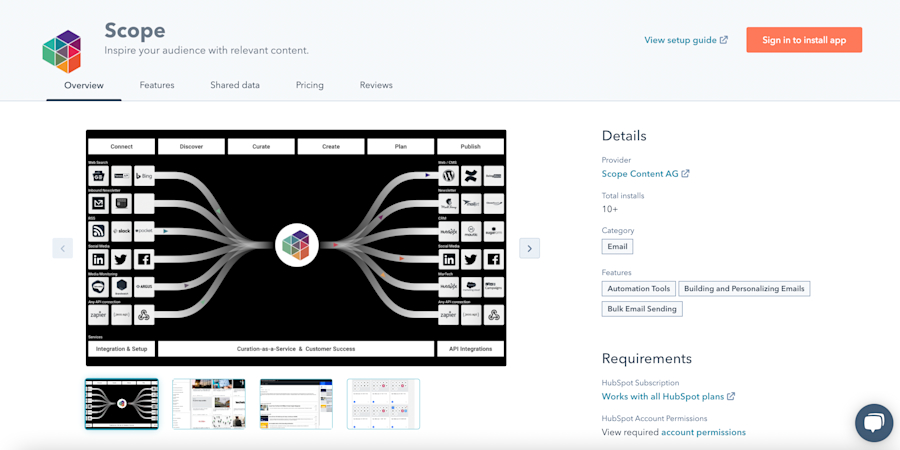
Task: Select the Pricing tab
Action: pos(309,85)
